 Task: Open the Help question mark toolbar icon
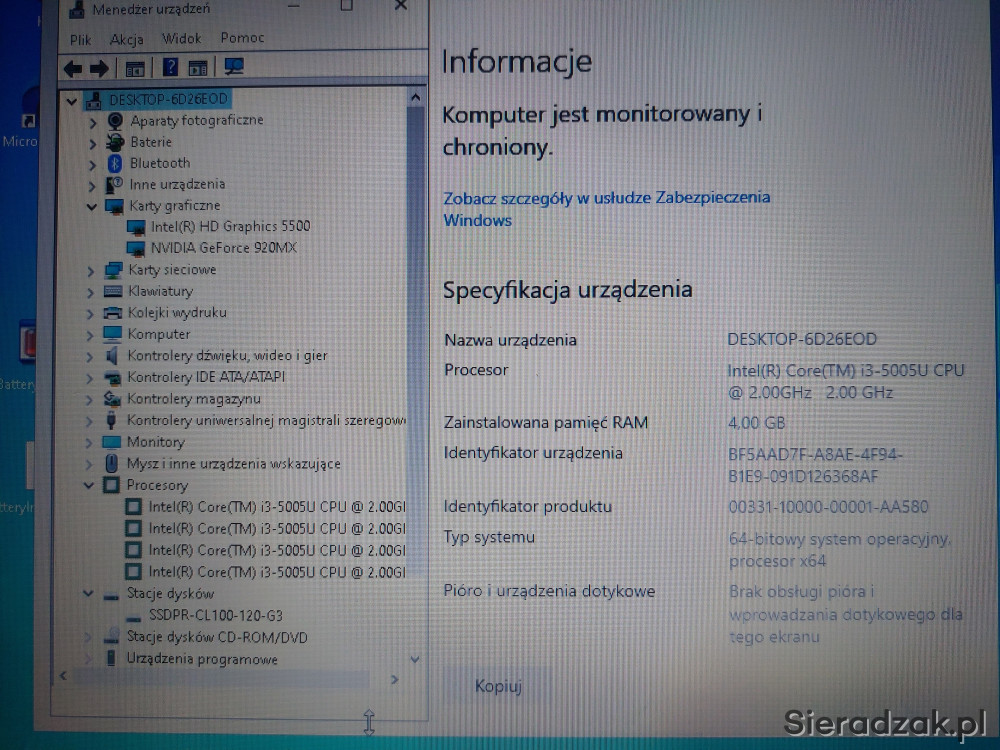coord(170,66)
